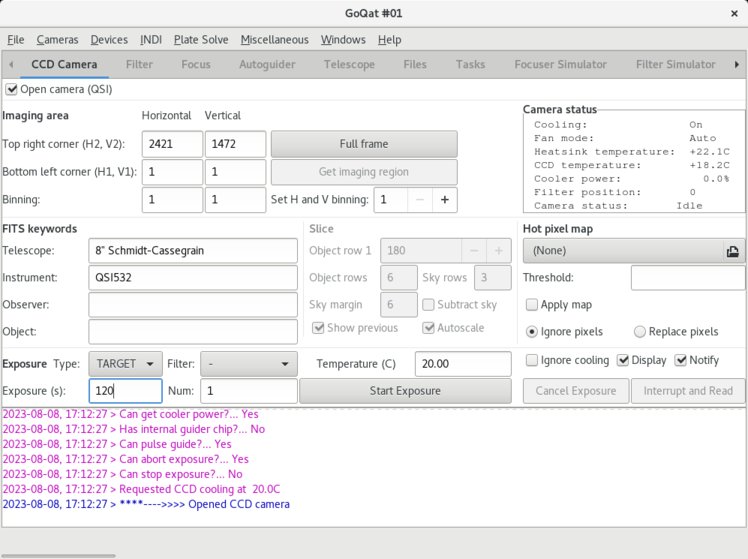
Task: Click the V2 field showing 1472
Action: tap(235, 144)
